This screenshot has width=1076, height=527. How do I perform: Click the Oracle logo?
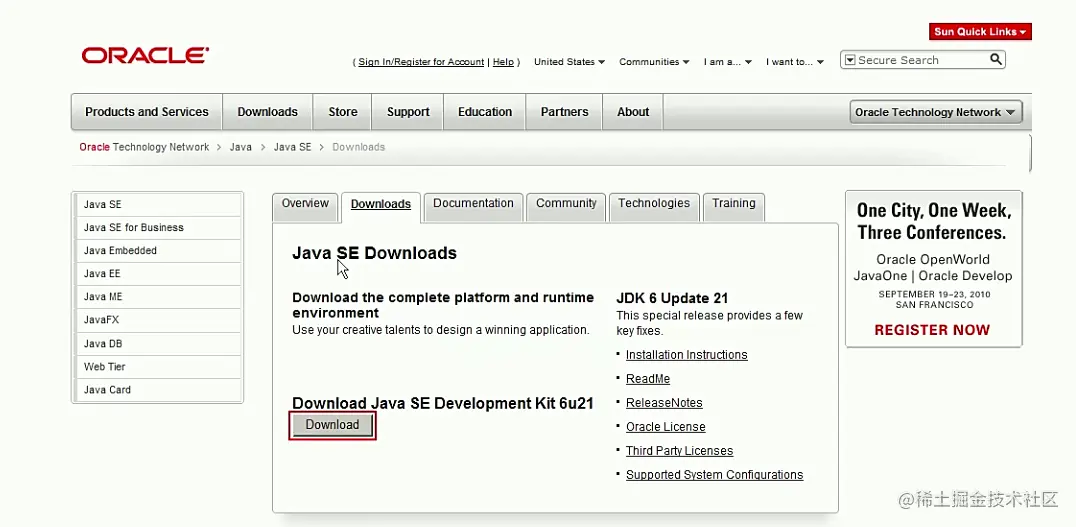tap(145, 55)
